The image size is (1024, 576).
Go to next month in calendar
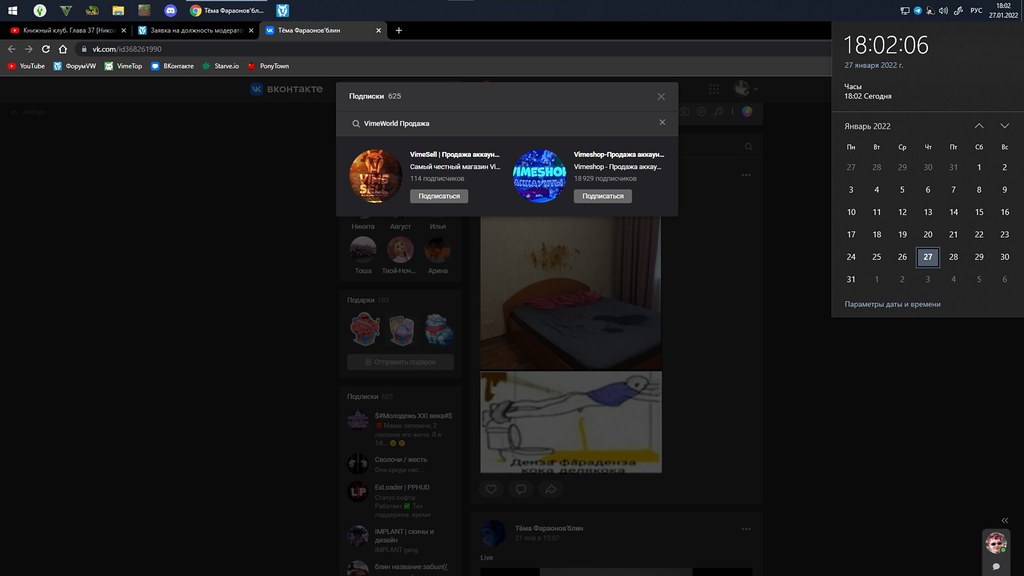[1004, 126]
